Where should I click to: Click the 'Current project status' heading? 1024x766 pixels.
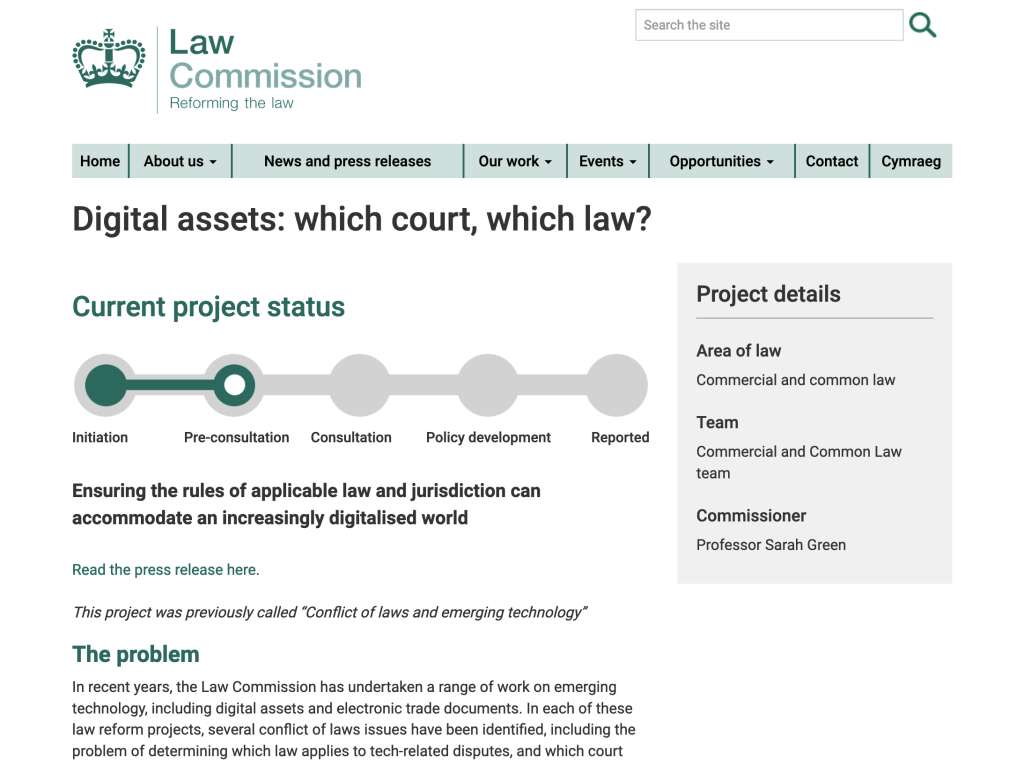point(208,307)
